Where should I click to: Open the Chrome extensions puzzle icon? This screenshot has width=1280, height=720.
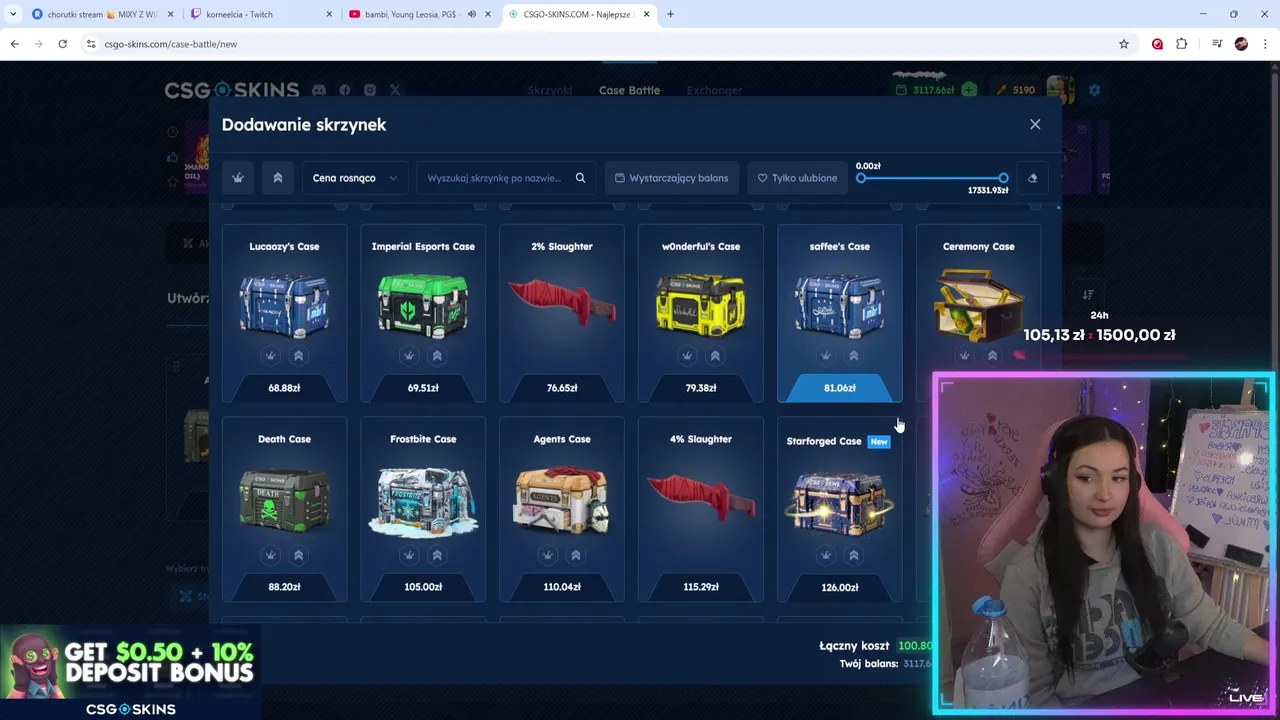(x=1182, y=44)
